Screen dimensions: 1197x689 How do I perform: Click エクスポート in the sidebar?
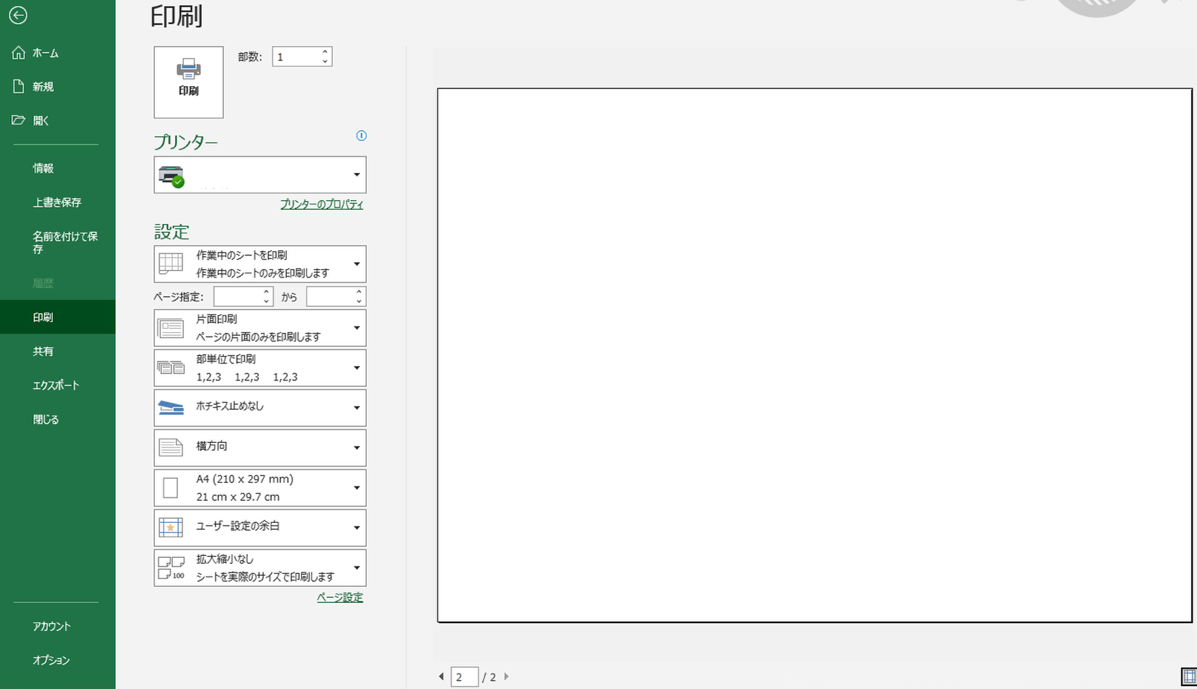[x=55, y=385]
